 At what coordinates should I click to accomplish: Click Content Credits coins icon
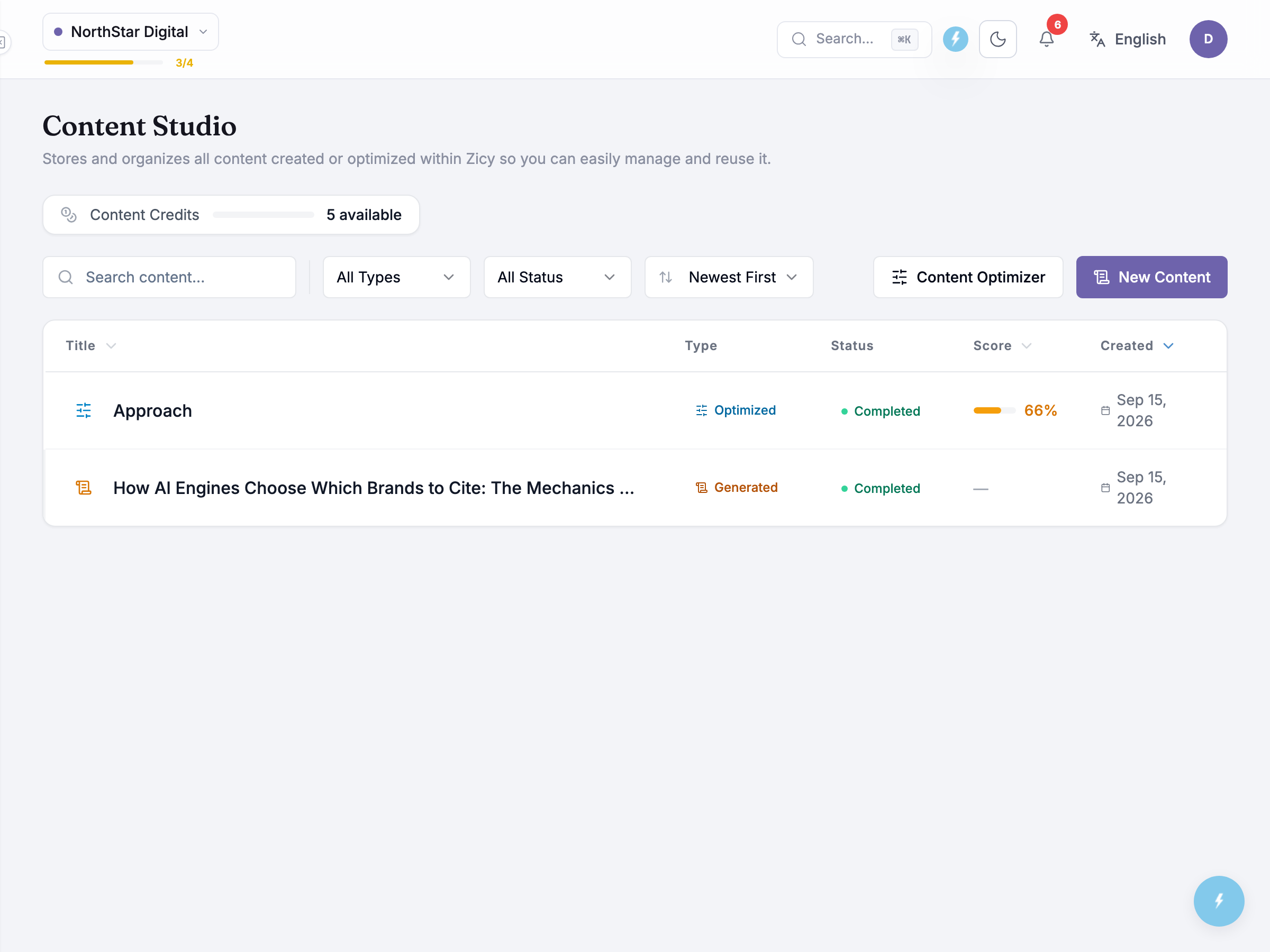click(x=69, y=215)
